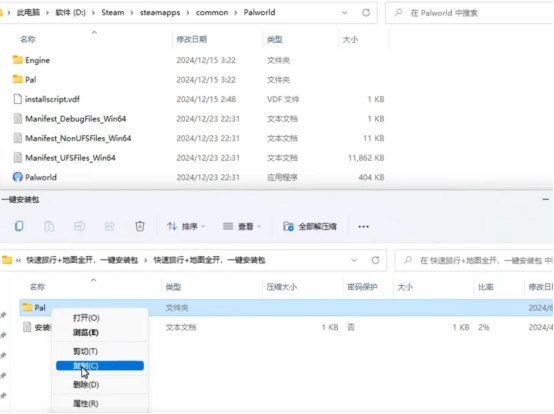Click Steam in the breadcrumb path
554x414 pixels.
[x=113, y=12]
